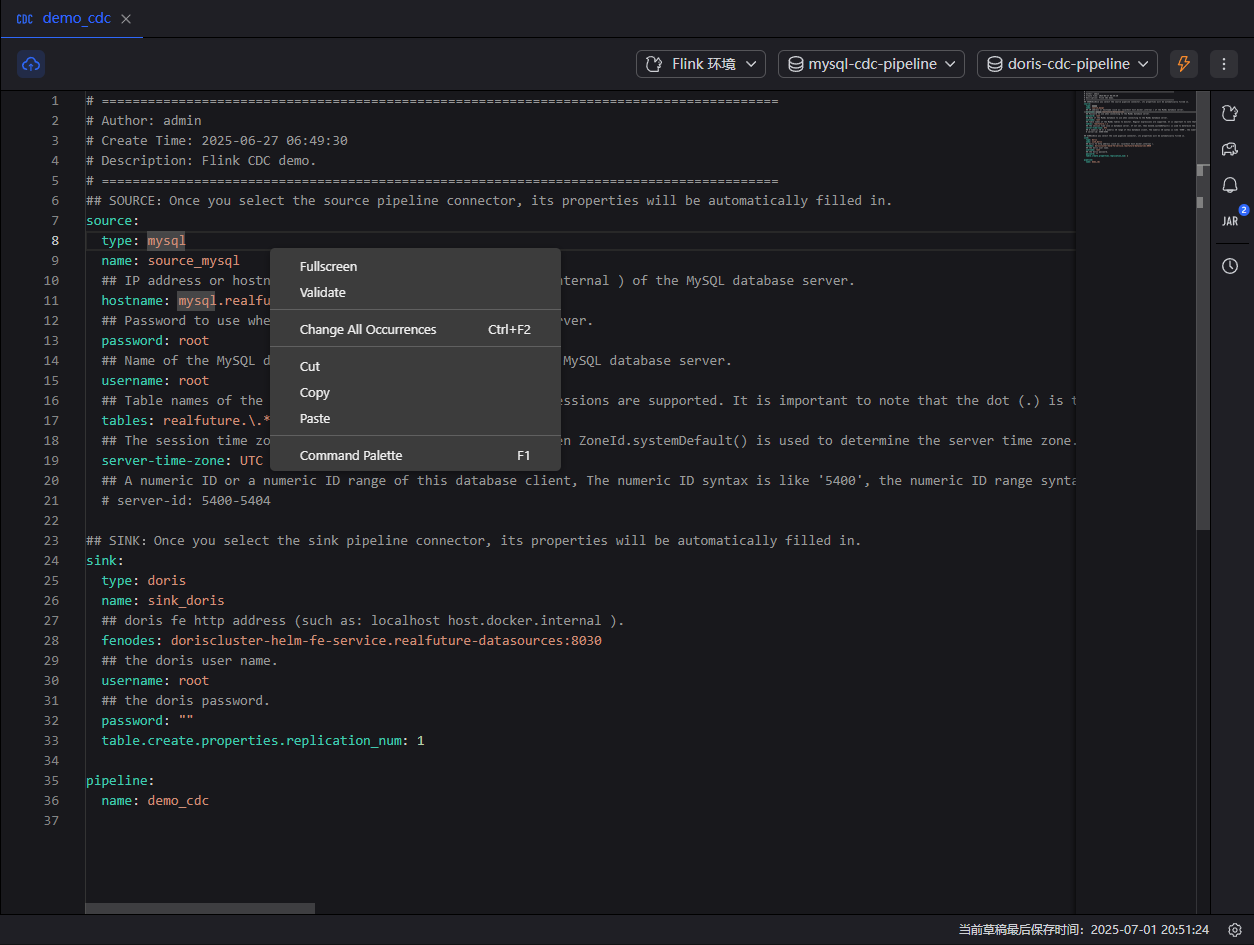Viewport: 1254px width, 945px height.
Task: Choose Change All Occurrences menu entry
Action: pyautogui.click(x=368, y=330)
